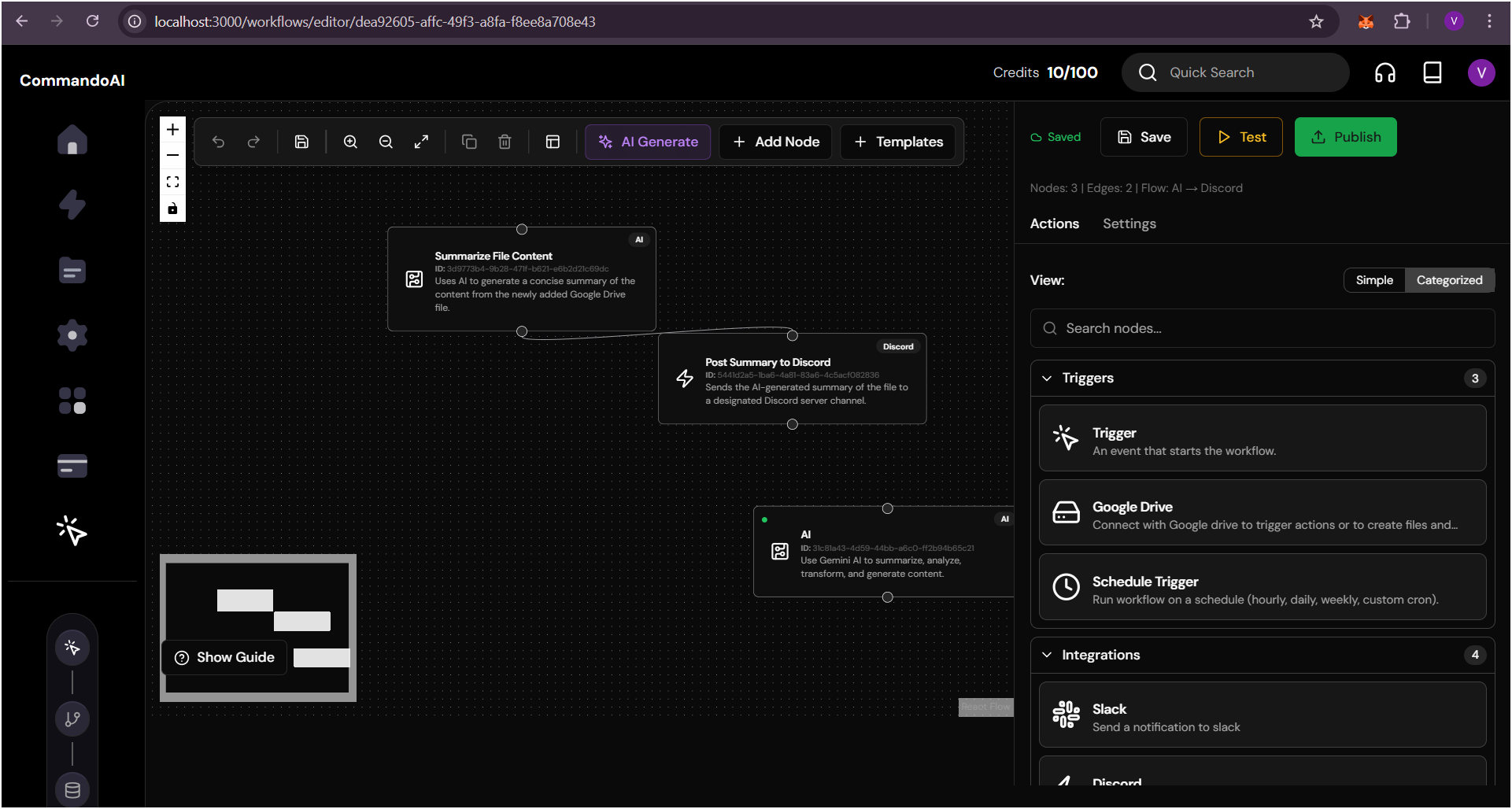Open support via the headphones icon

coord(1385,72)
